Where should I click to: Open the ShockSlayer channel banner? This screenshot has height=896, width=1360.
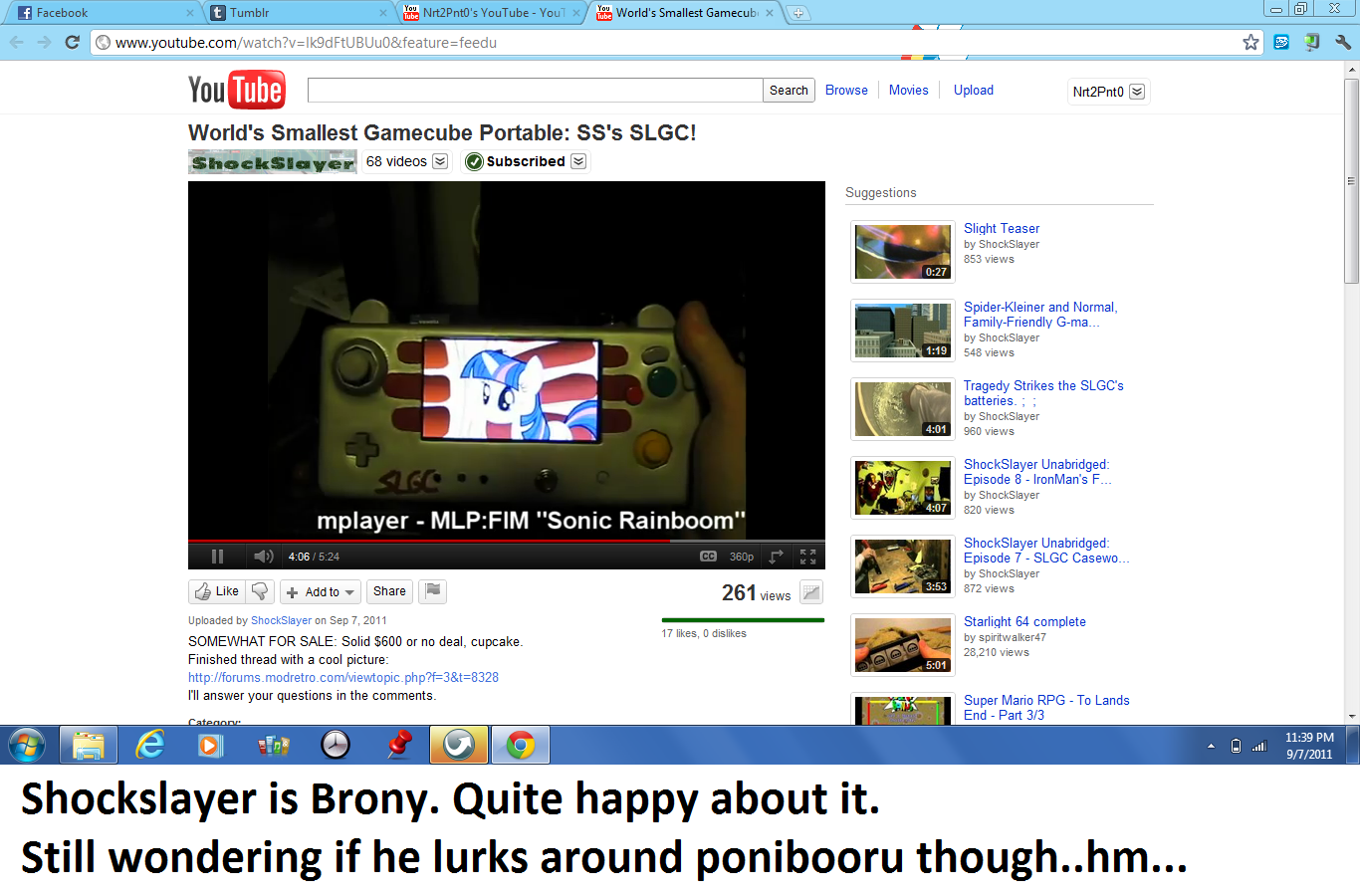(272, 162)
